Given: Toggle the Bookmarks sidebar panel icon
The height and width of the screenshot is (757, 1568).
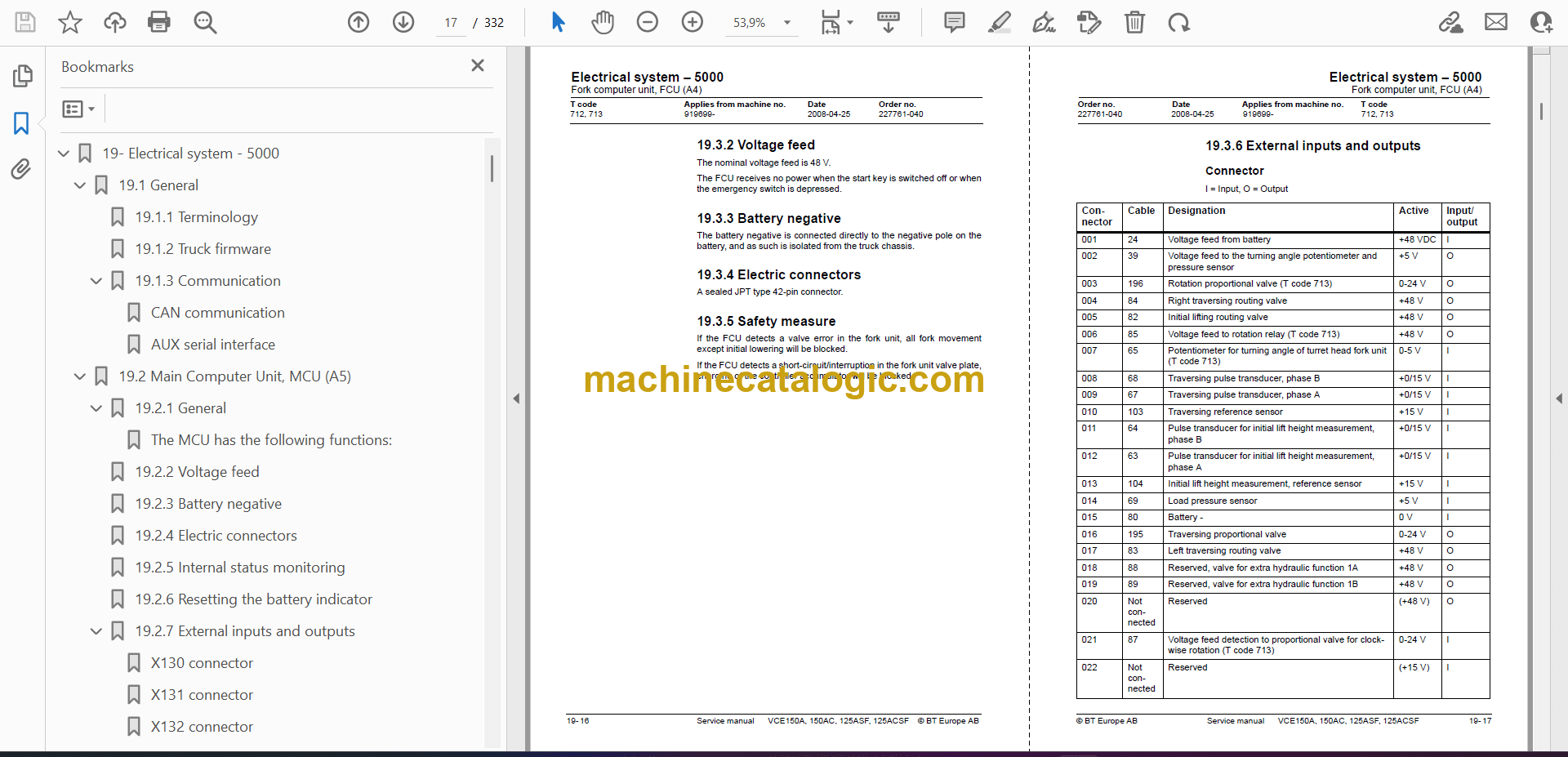Looking at the screenshot, I should [21, 123].
